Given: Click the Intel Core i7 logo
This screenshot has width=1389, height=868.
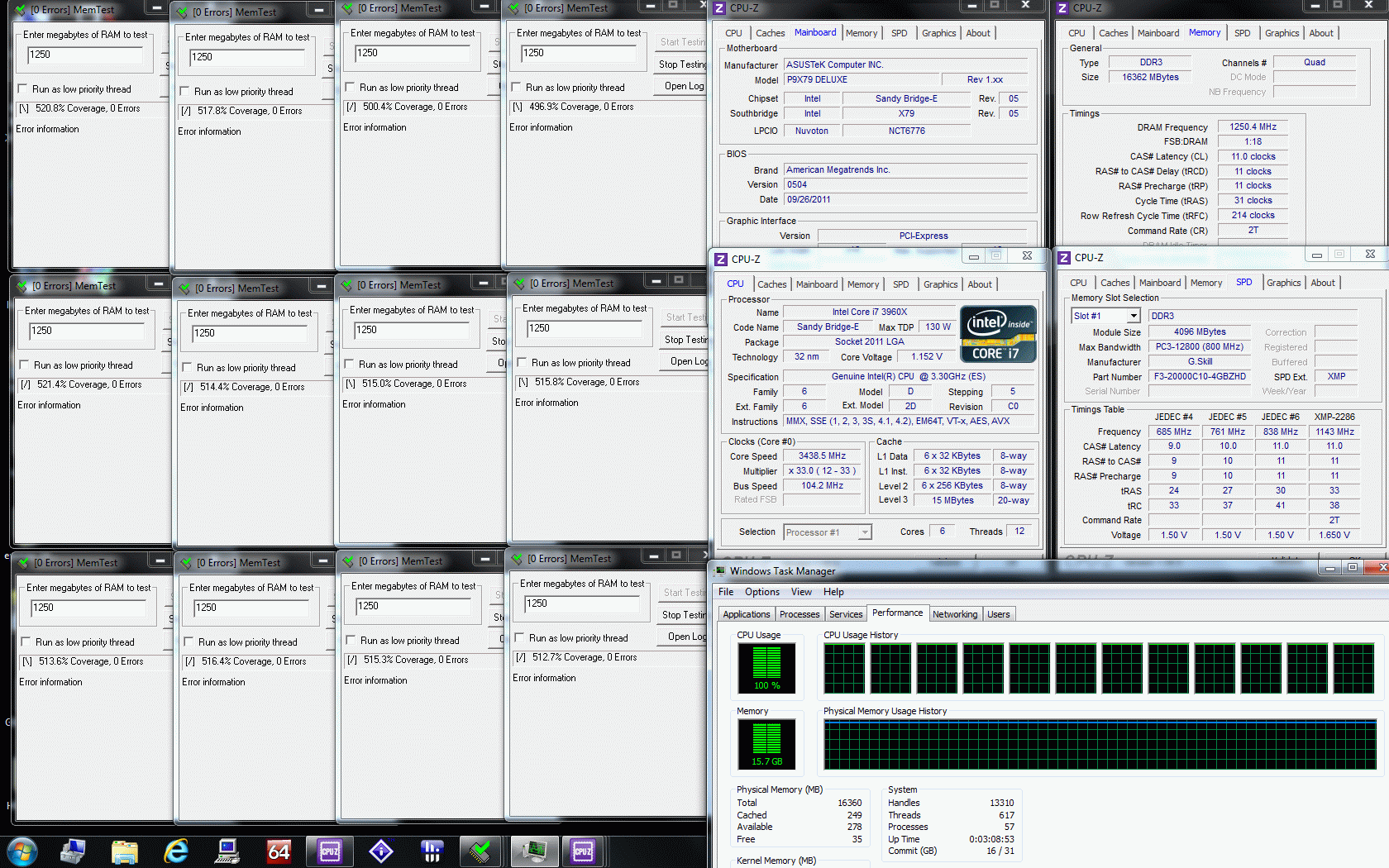Looking at the screenshot, I should pyautogui.click(x=998, y=334).
